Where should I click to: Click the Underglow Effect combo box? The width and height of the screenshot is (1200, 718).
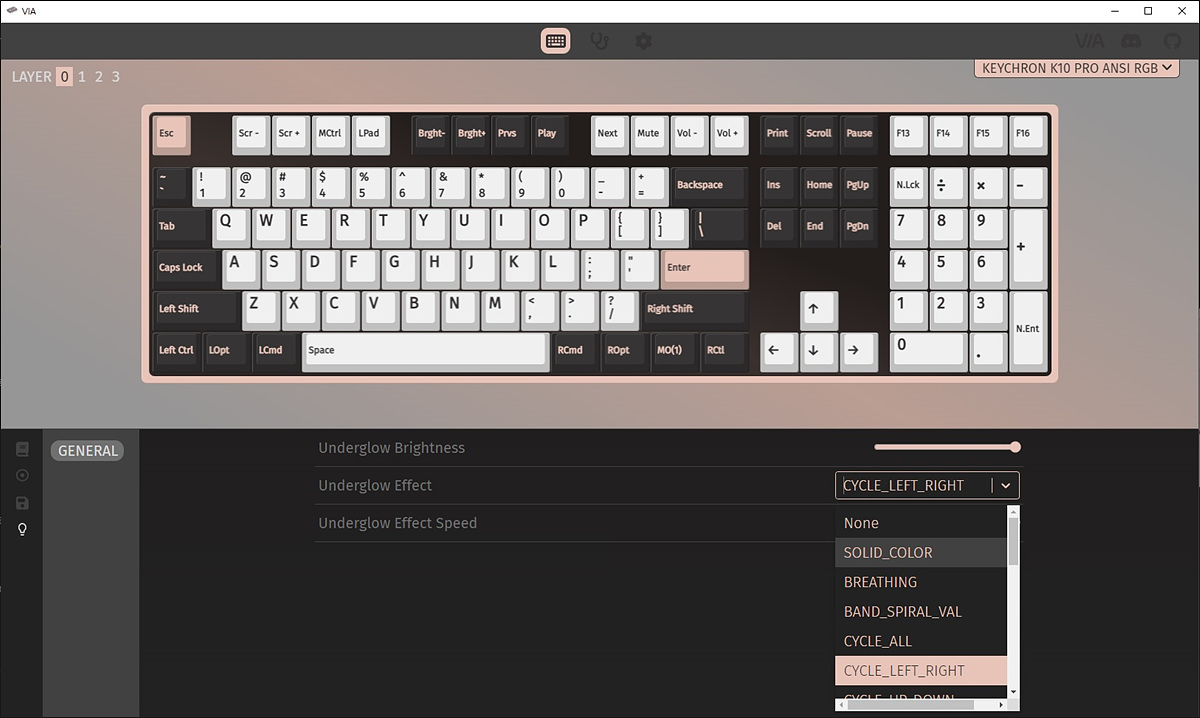click(x=927, y=485)
